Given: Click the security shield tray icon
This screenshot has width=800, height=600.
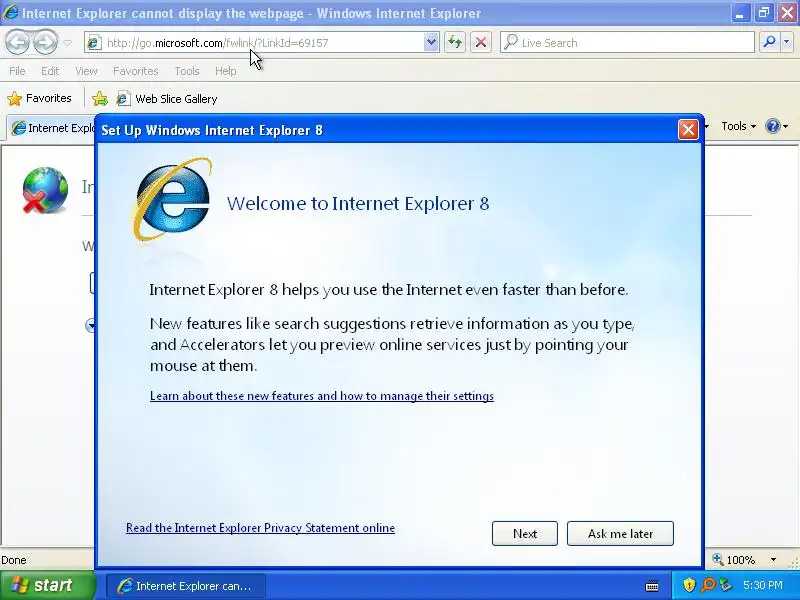Looking at the screenshot, I should [690, 585].
